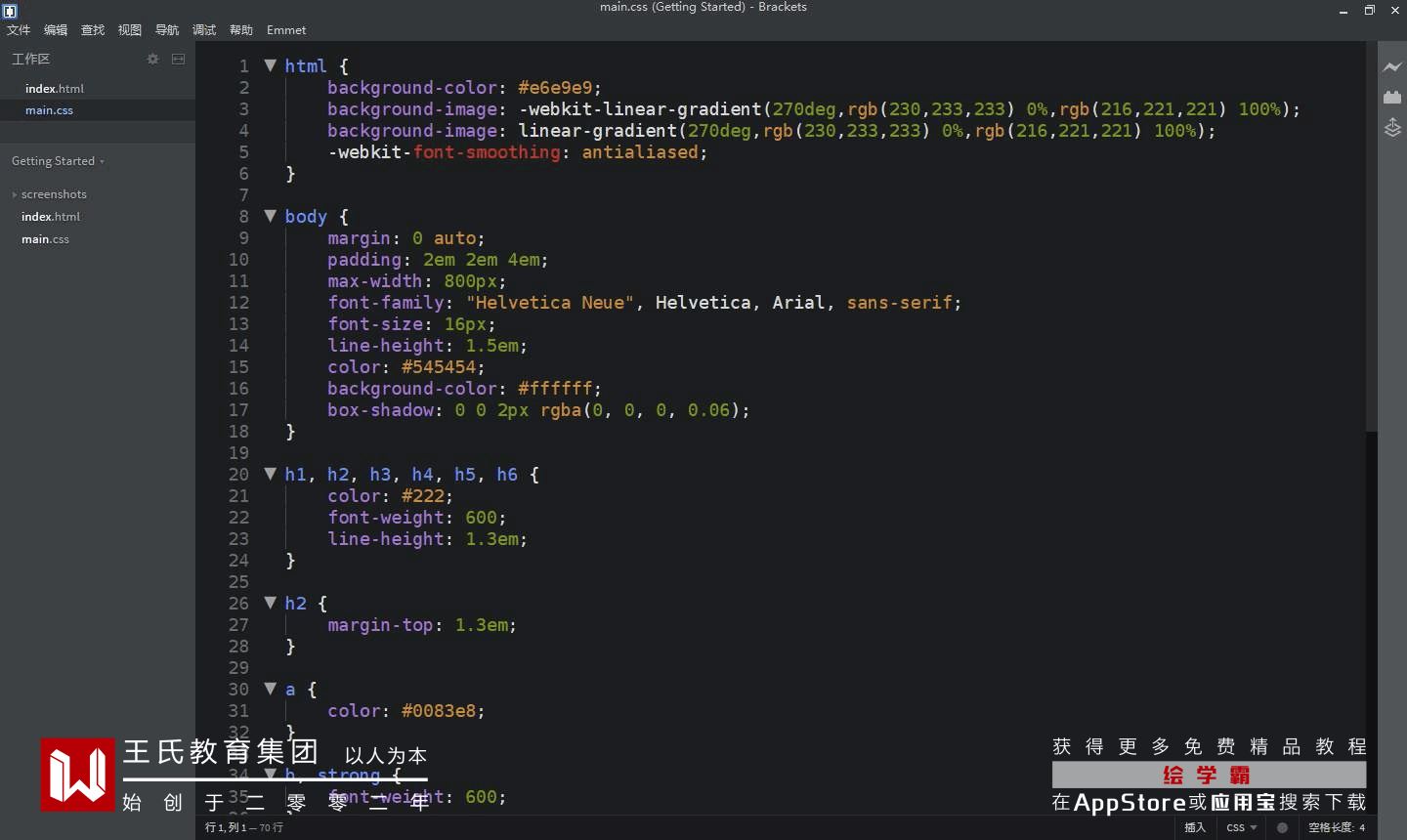The height and width of the screenshot is (840, 1407).
Task: Click the Brackets app icon in title bar
Action: tap(10, 11)
